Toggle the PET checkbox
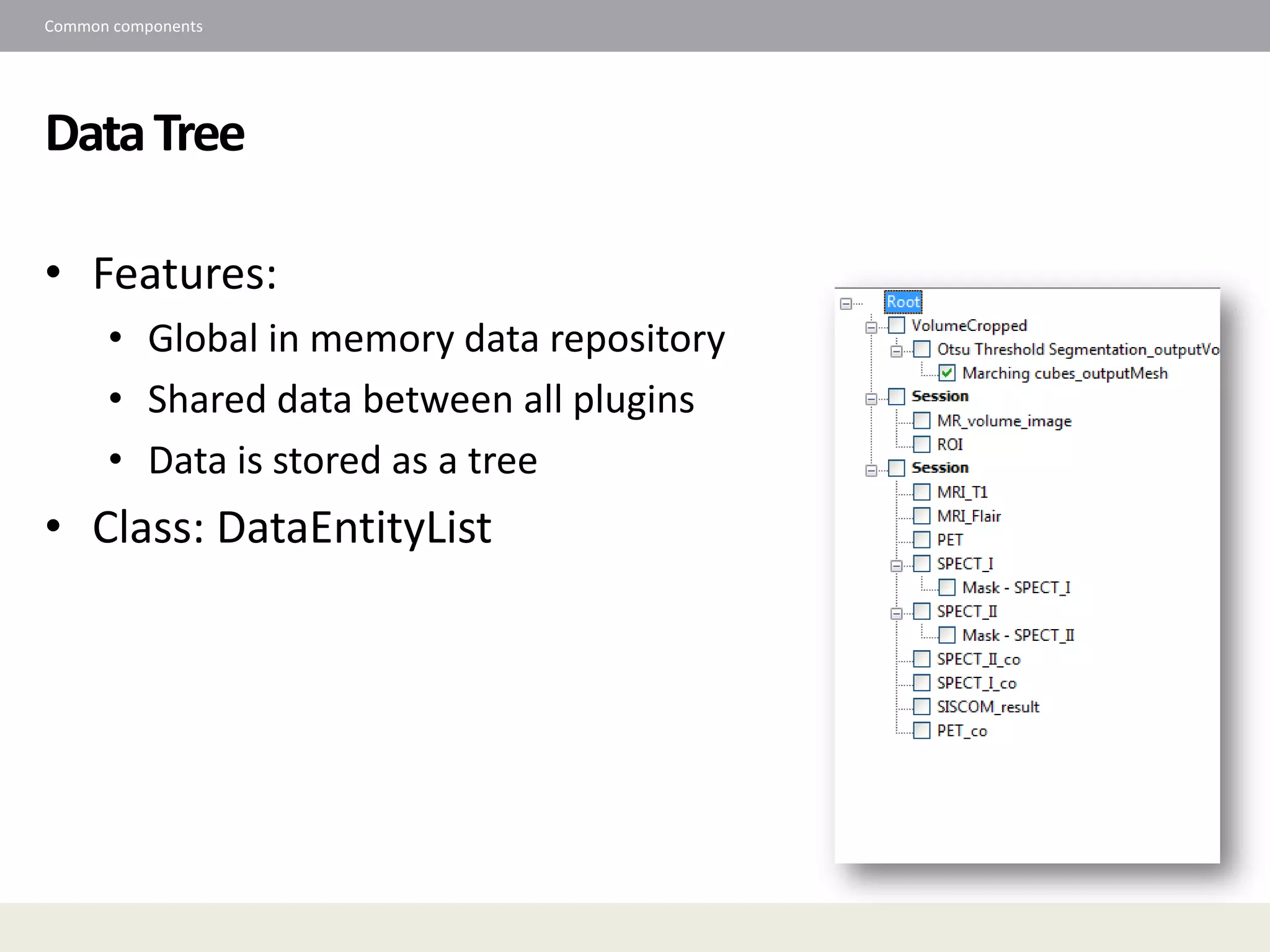This screenshot has width=1270, height=952. (x=922, y=540)
